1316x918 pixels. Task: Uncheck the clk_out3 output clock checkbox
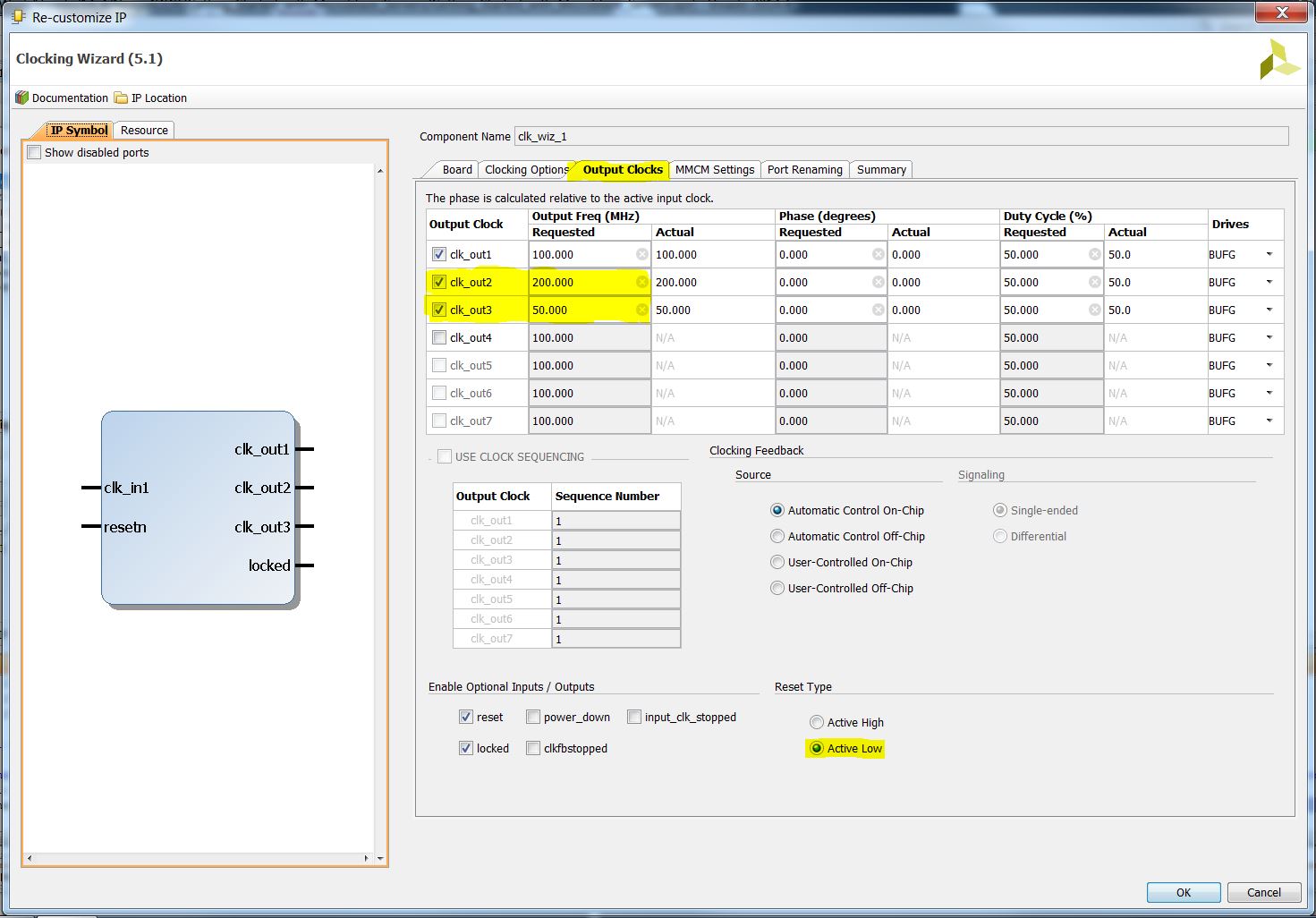[439, 310]
